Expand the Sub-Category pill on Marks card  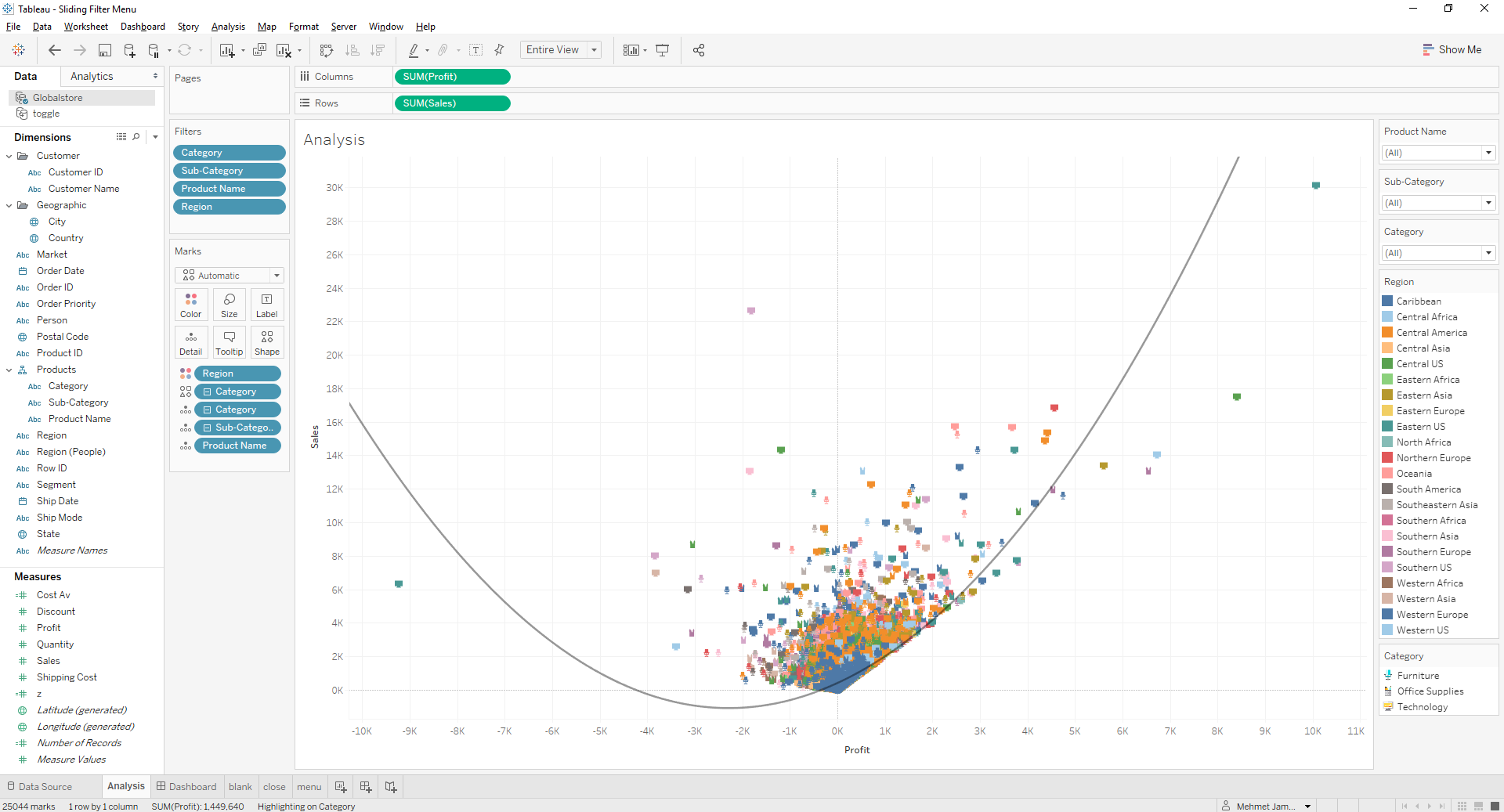click(x=207, y=428)
